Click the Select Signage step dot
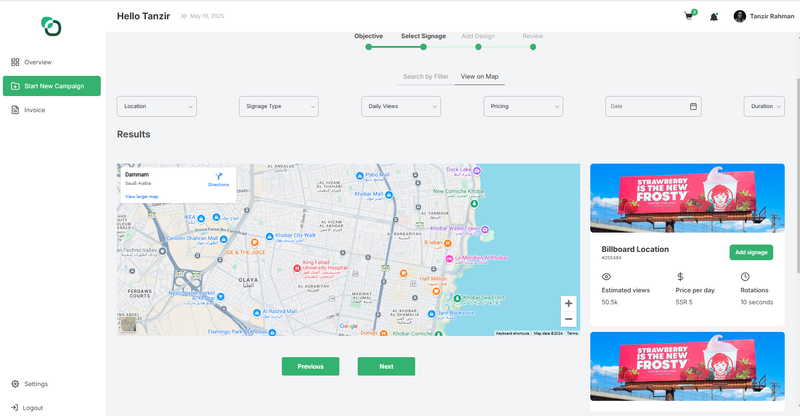This screenshot has height=416, width=800. pos(423,47)
